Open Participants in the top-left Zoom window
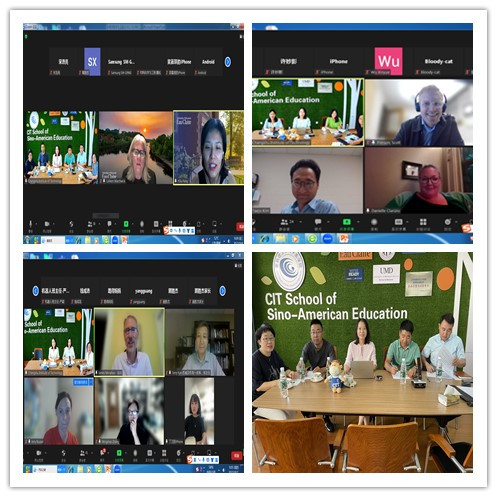Viewport: 497px width, 497px height. pyautogui.click(x=90, y=224)
